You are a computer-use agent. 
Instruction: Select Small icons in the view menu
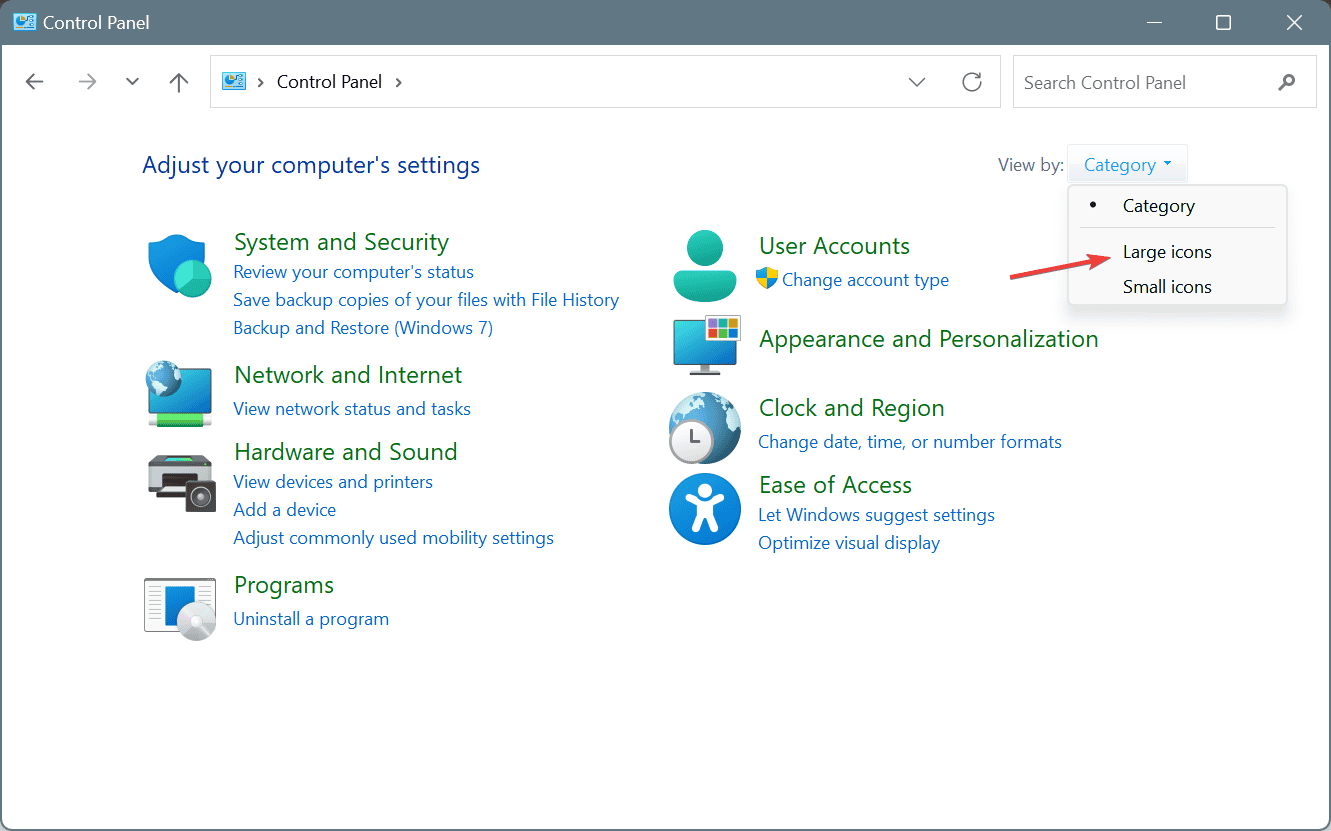coord(1177,287)
